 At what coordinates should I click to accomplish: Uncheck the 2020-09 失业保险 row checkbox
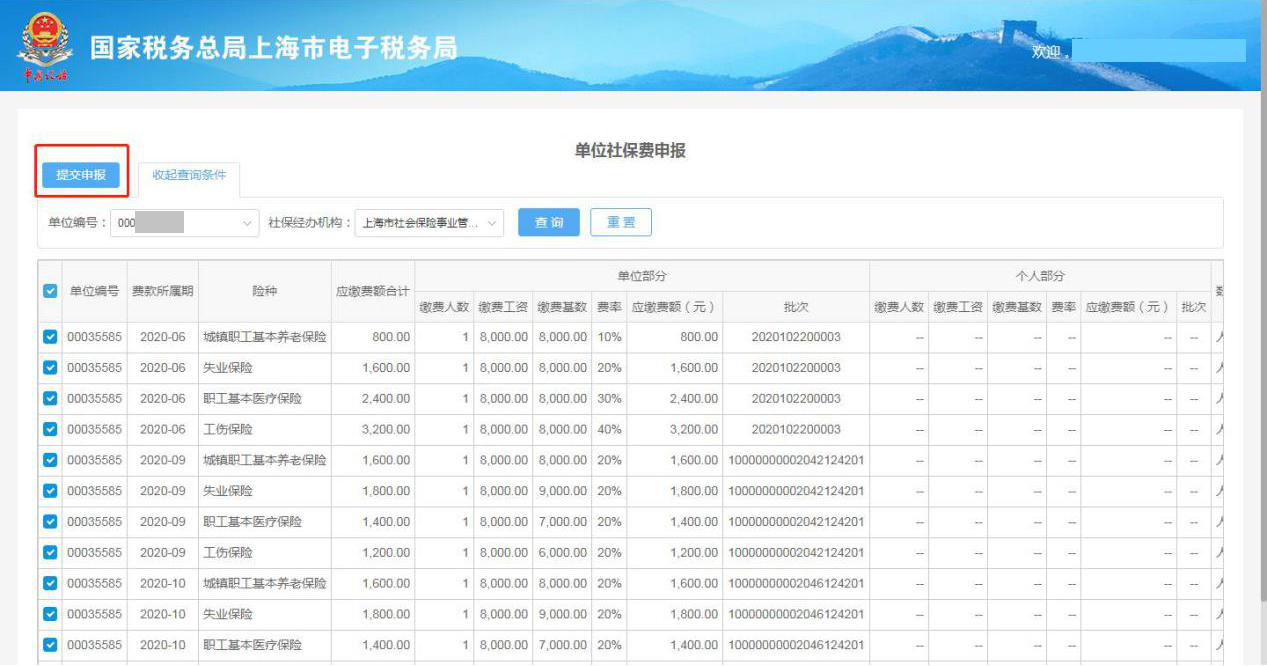click(50, 491)
